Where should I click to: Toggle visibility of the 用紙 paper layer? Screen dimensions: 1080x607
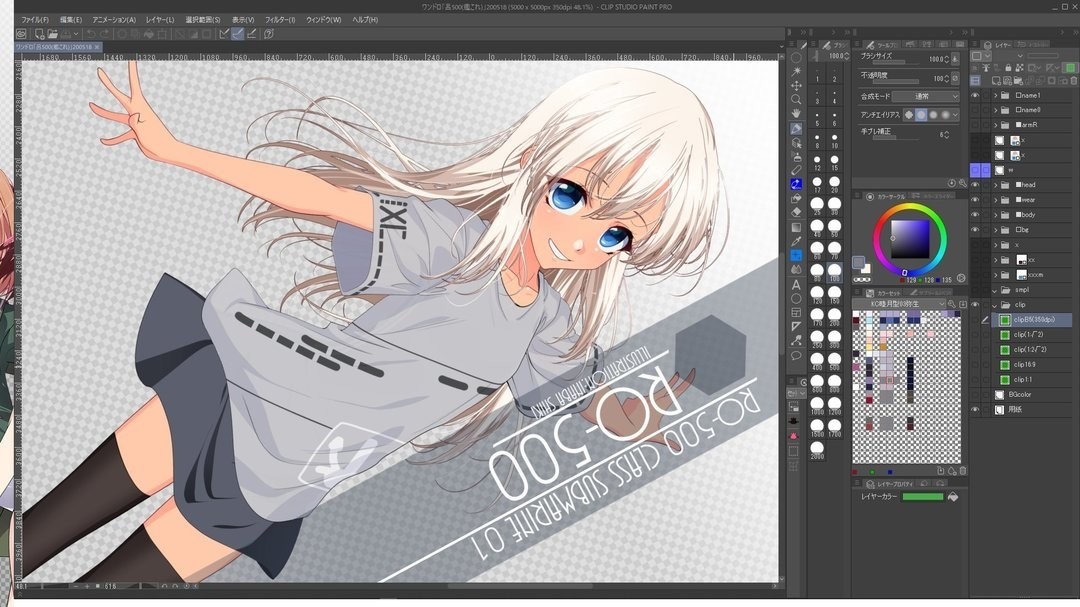pyautogui.click(x=975, y=409)
